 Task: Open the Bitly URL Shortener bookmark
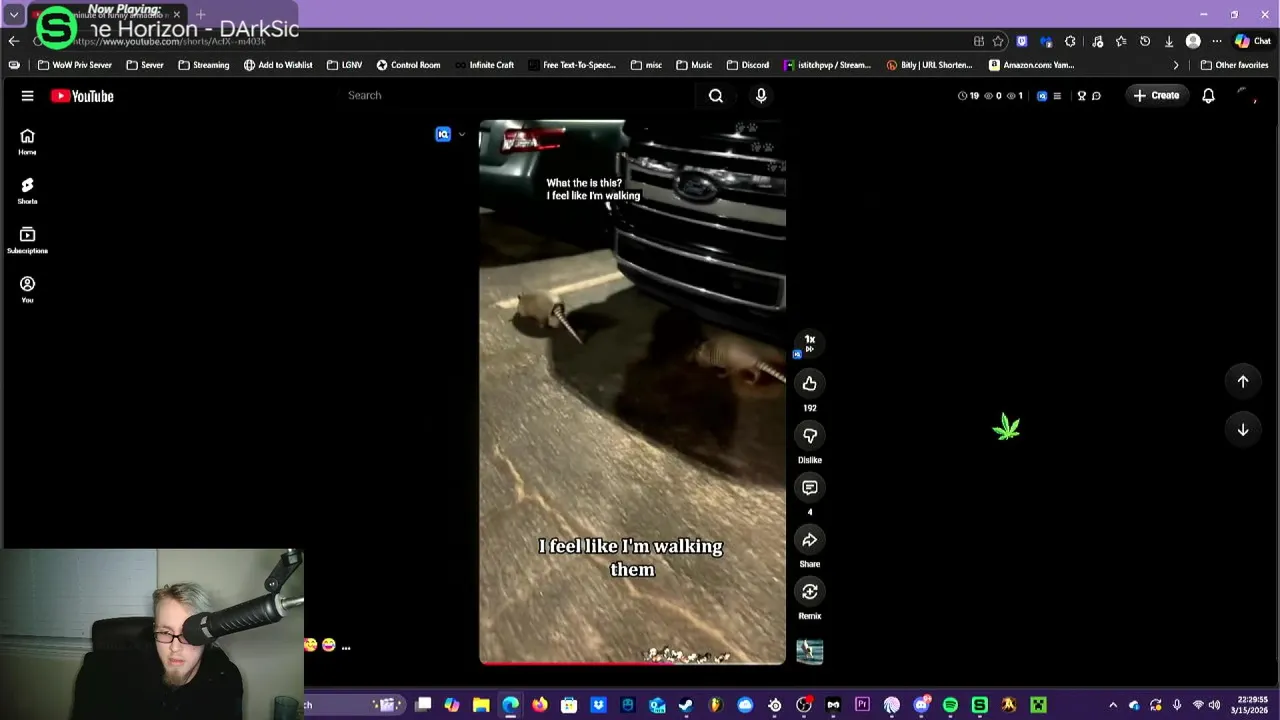click(x=929, y=65)
